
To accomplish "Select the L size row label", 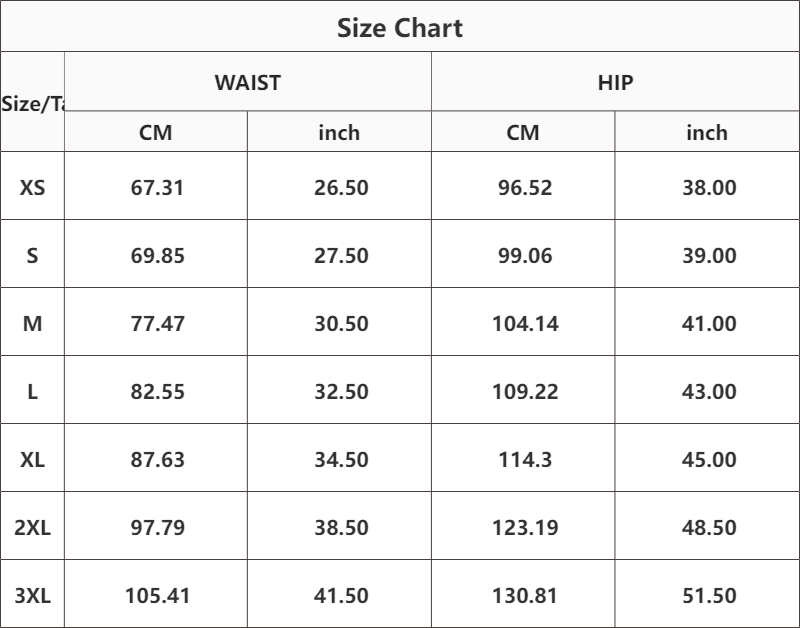I will point(33,391).
